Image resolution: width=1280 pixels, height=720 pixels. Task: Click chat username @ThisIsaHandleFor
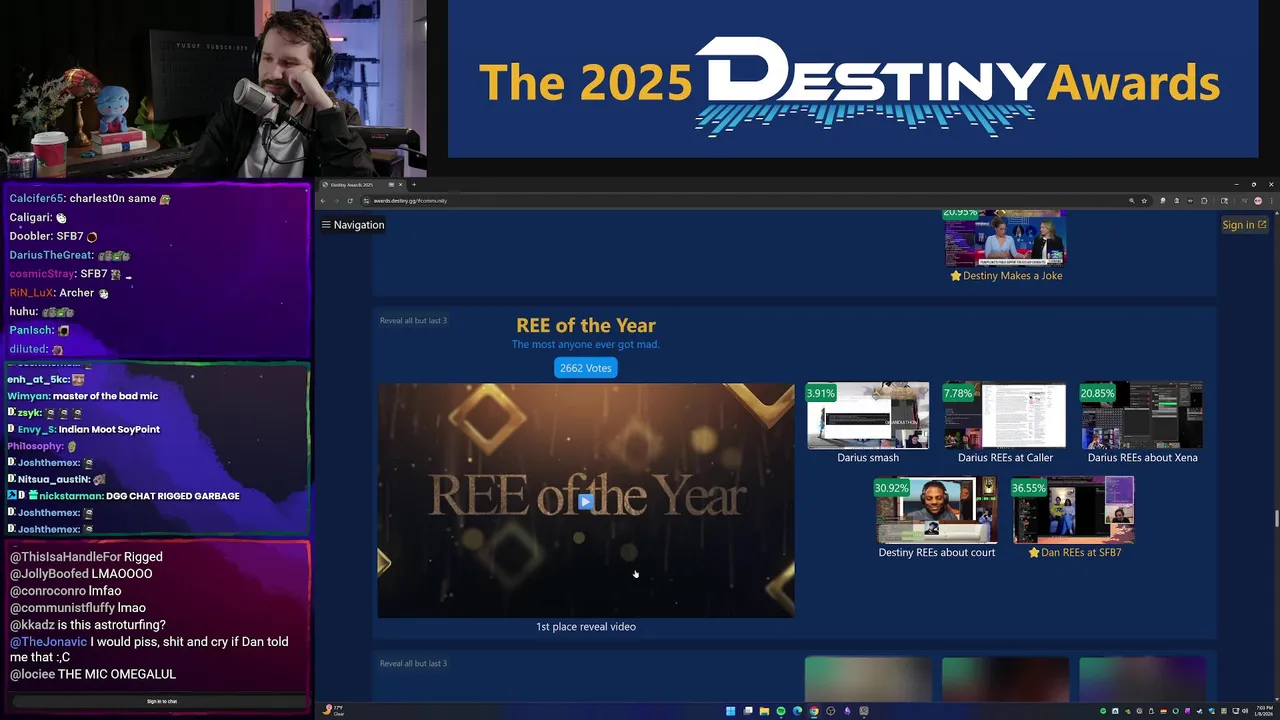(65, 557)
